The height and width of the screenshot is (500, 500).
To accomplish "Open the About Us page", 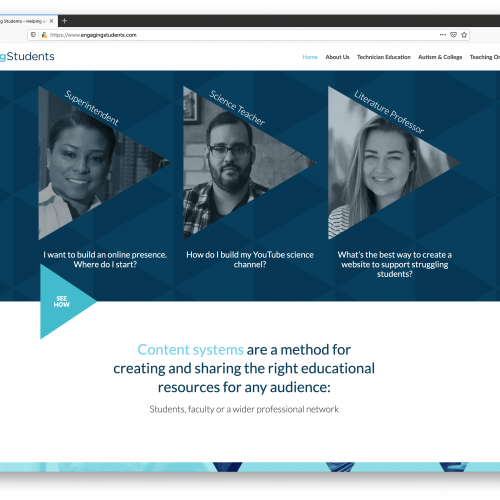I will click(x=337, y=57).
